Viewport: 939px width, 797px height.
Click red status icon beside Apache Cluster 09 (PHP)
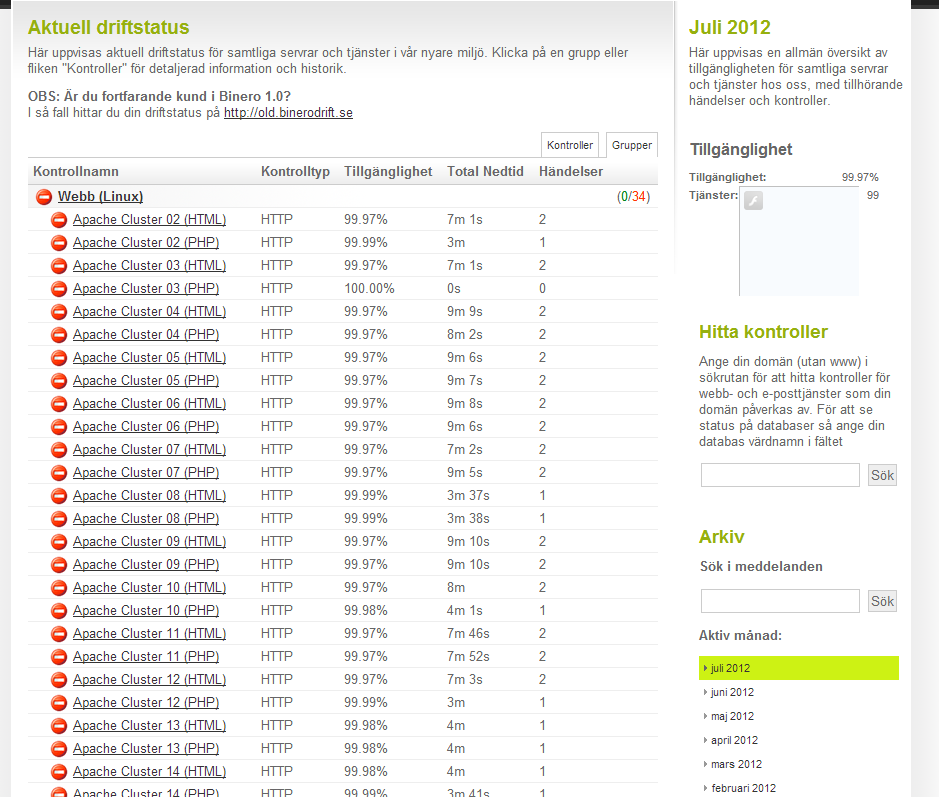pos(59,565)
